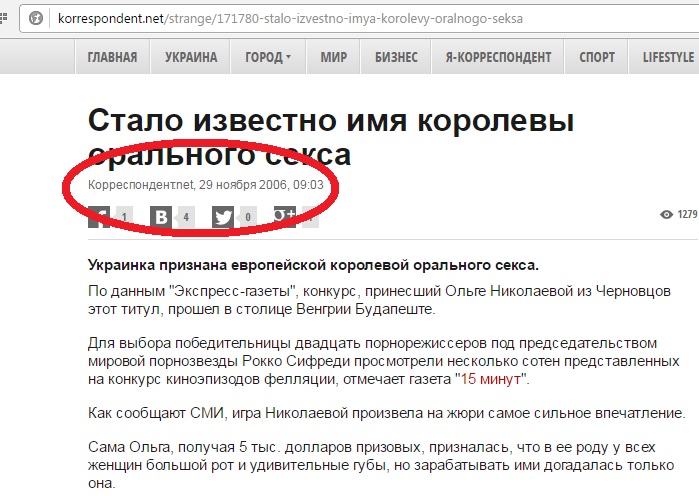Click the Корреспондент.net source byline
The width and height of the screenshot is (699, 496).
click(x=140, y=186)
